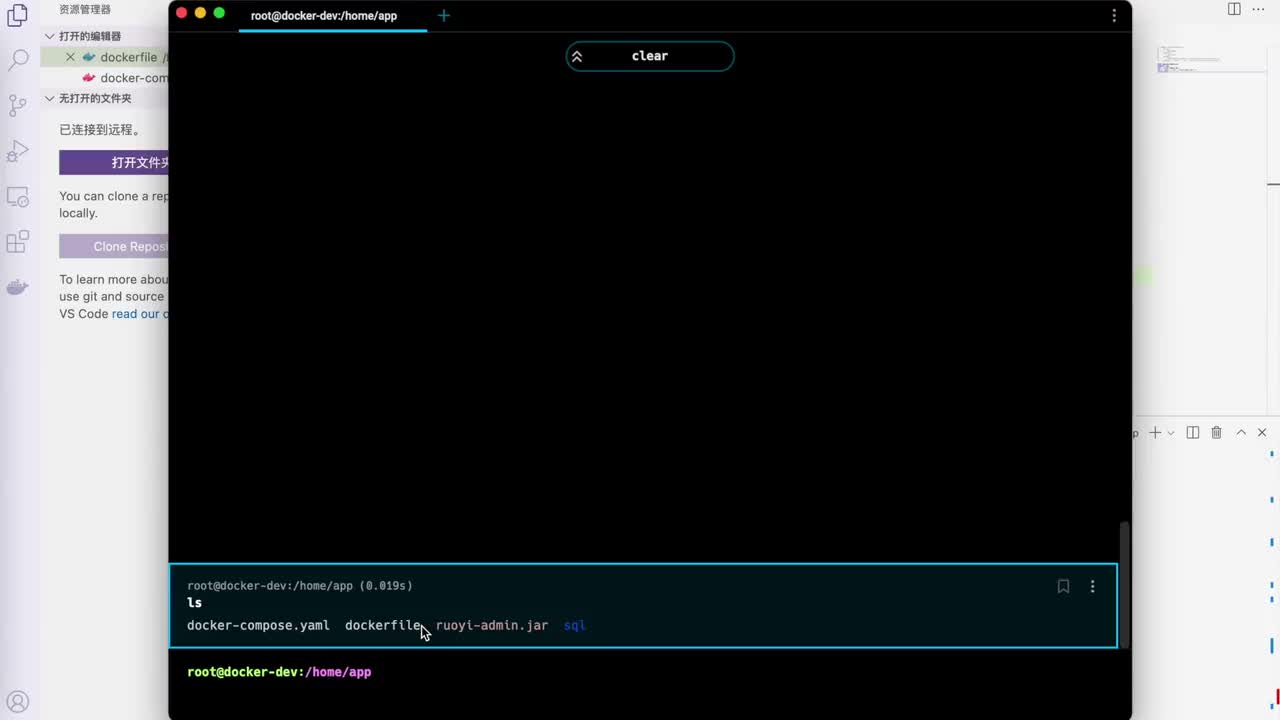Click the sql directory in ls output
Image resolution: width=1280 pixels, height=720 pixels.
(x=575, y=626)
